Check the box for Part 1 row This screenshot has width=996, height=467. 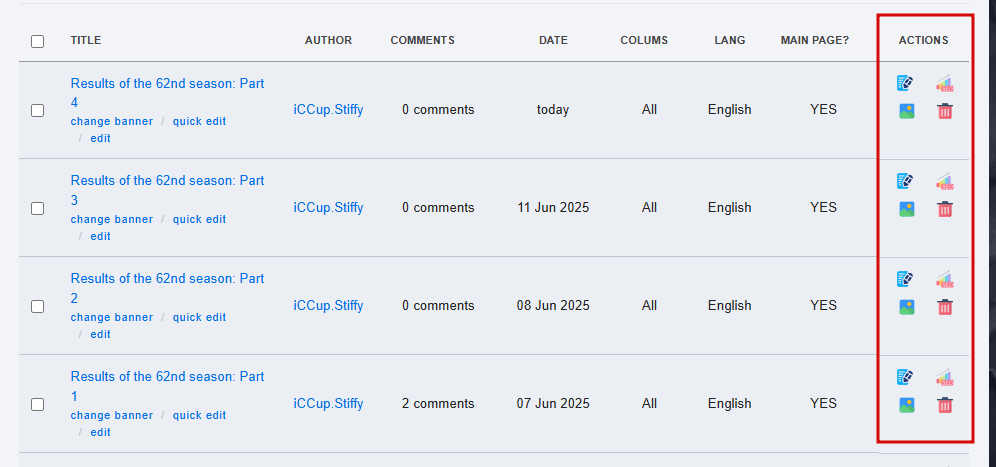pyautogui.click(x=37, y=404)
